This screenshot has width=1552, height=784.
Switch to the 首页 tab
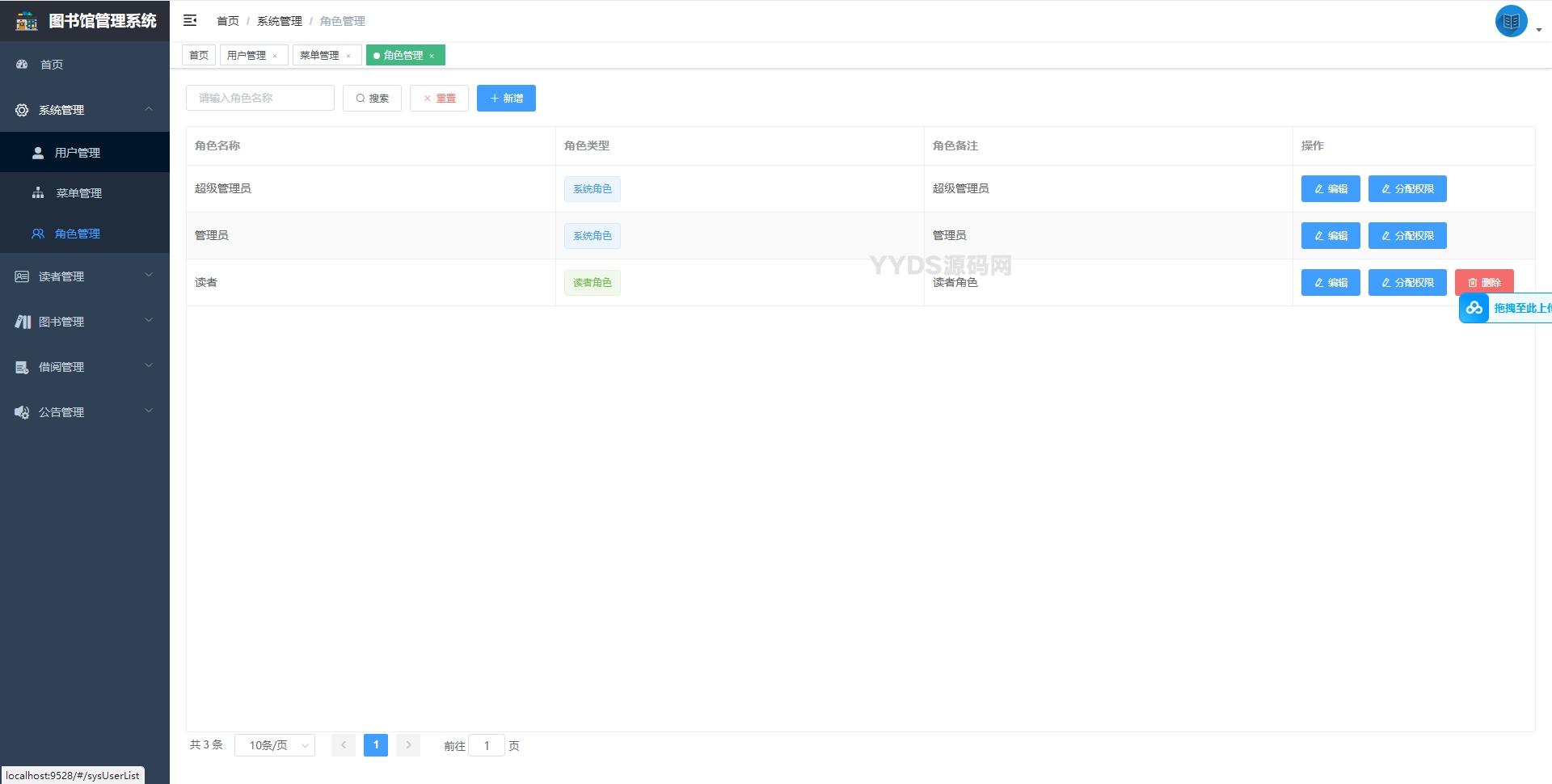(x=199, y=55)
